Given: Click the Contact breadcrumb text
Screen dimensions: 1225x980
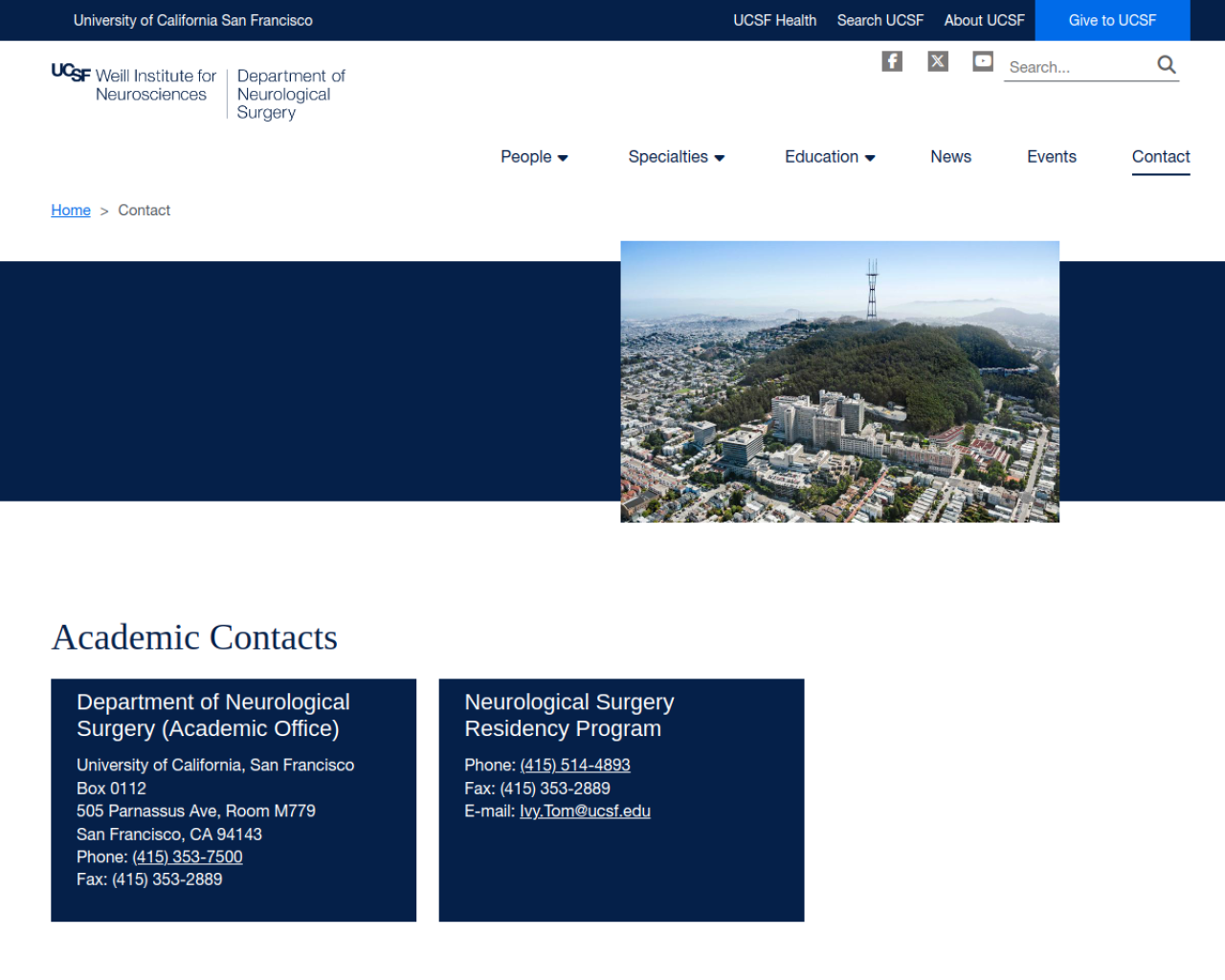Looking at the screenshot, I should click(144, 211).
